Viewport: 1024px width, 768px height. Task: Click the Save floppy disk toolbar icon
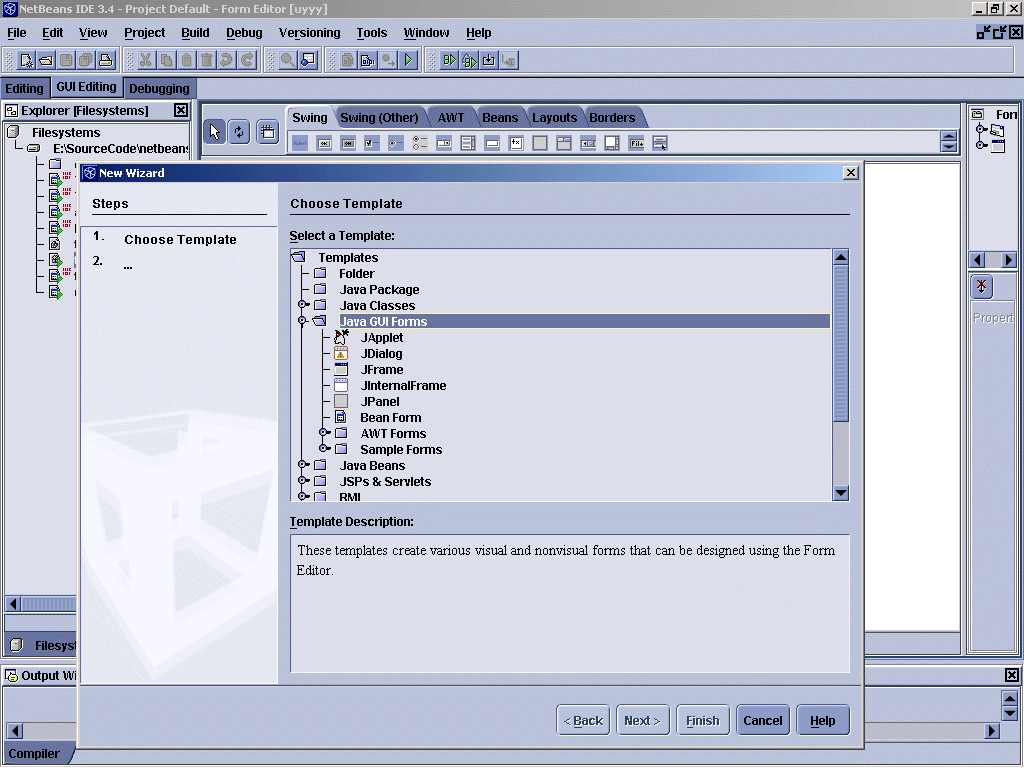pos(66,61)
